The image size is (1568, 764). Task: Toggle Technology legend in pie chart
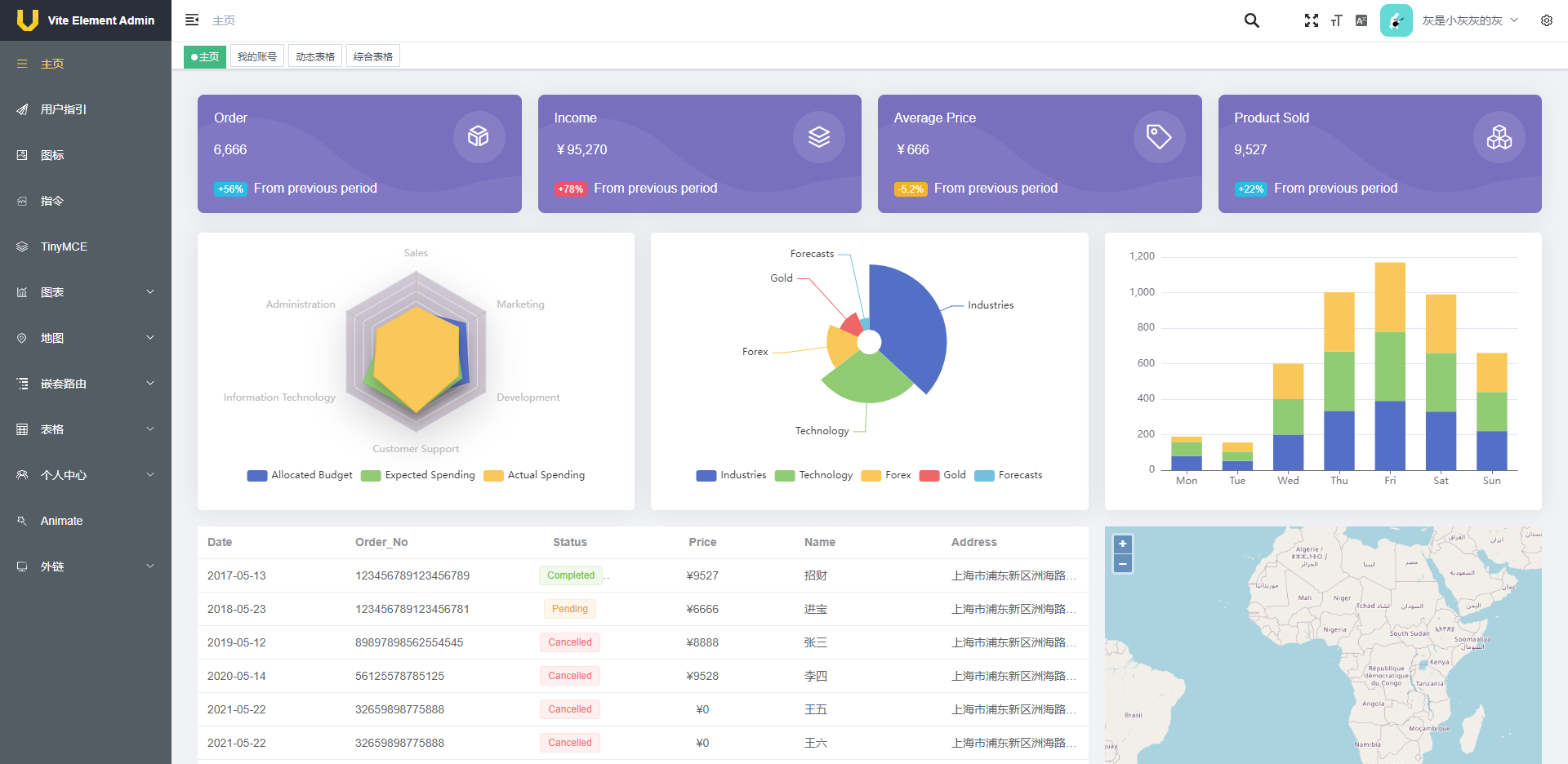pyautogui.click(x=813, y=475)
